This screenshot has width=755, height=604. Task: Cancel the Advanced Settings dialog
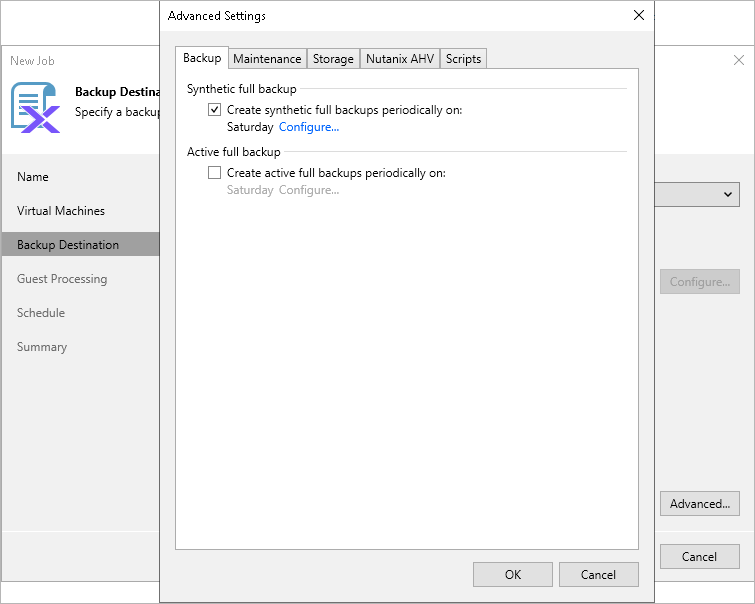click(598, 574)
